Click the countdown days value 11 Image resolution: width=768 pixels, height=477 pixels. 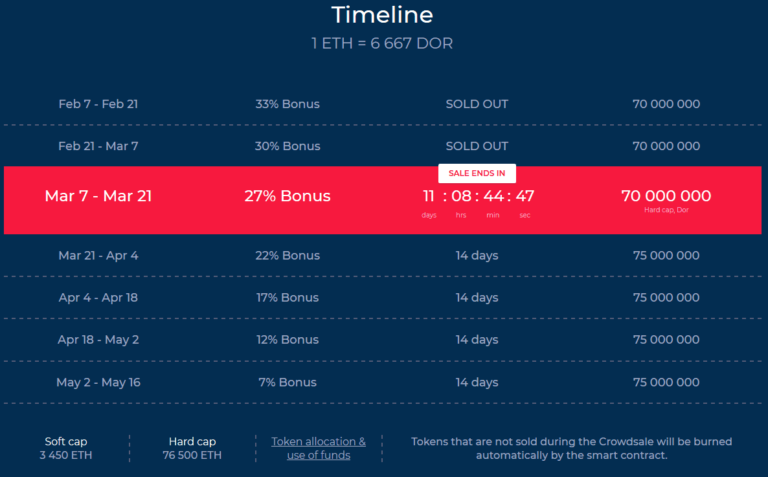[x=428, y=196]
